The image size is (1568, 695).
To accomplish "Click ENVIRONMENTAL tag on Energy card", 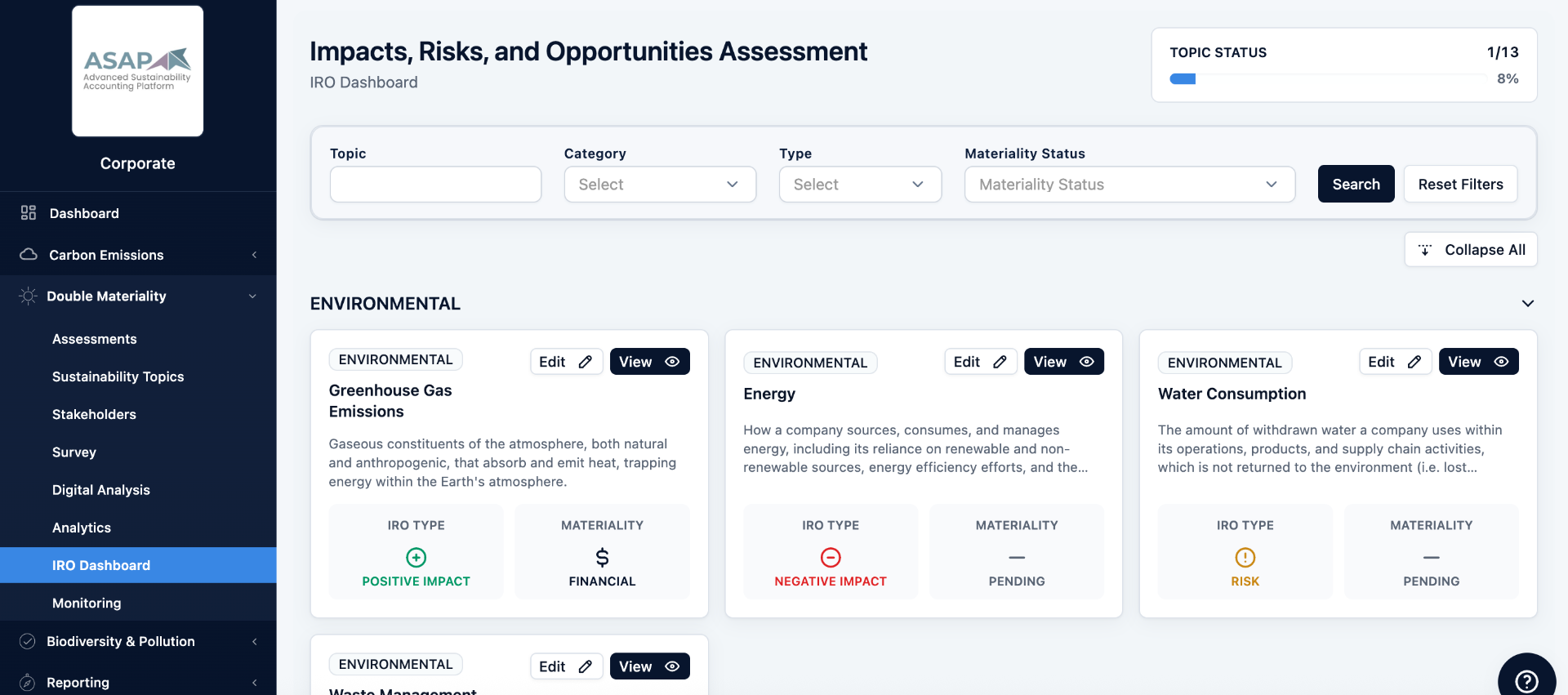I will [x=810, y=363].
